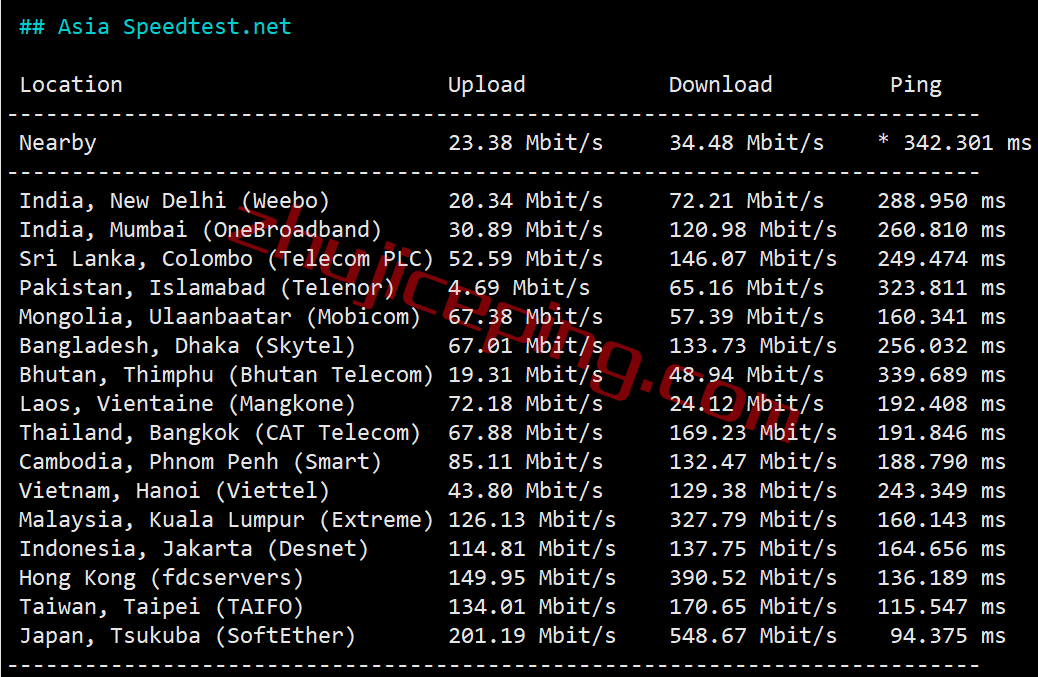Click the Download column header
Viewport: 1038px width, 677px height.
tap(720, 85)
